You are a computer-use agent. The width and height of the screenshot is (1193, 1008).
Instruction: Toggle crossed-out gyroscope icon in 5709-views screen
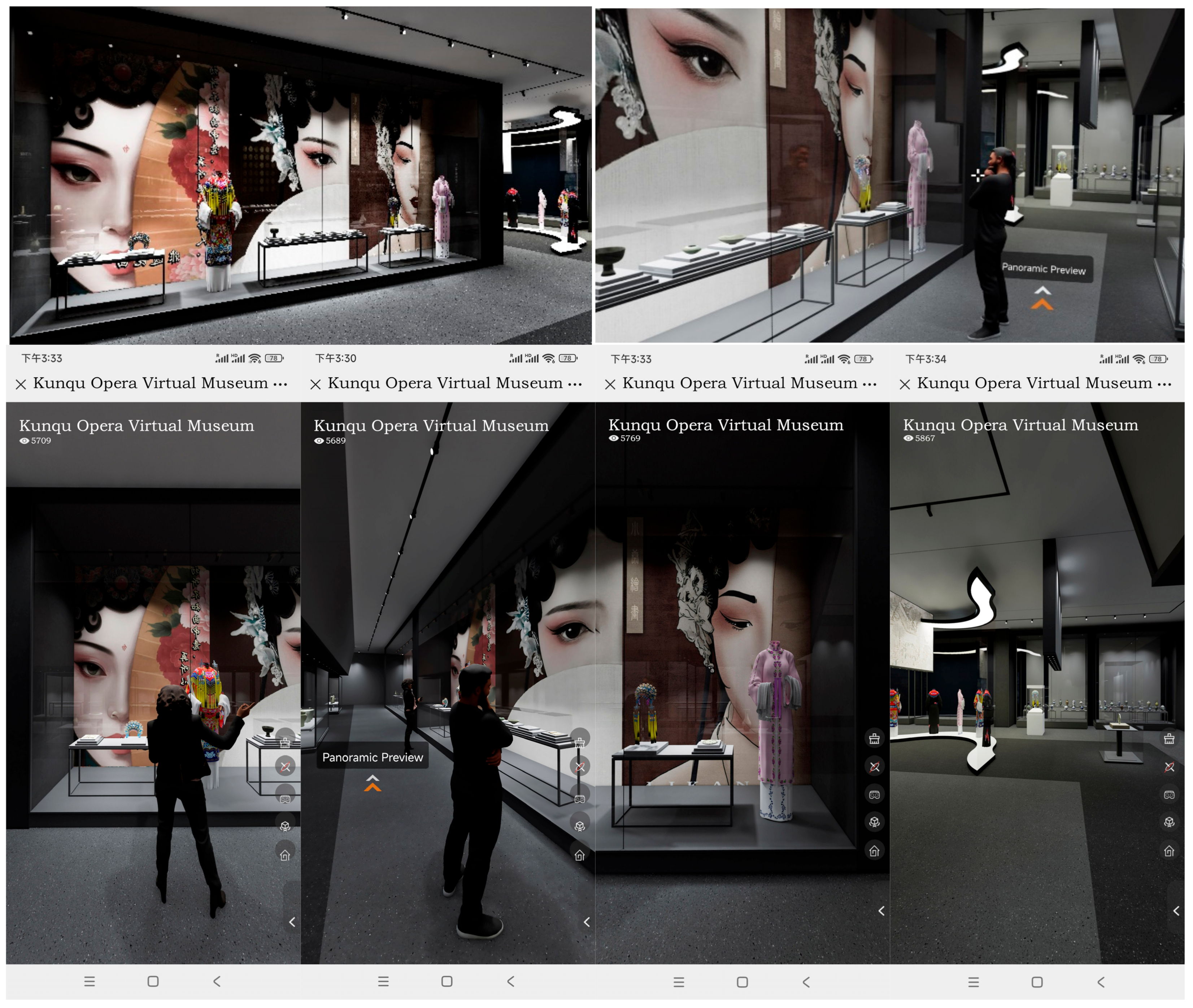[x=285, y=766]
